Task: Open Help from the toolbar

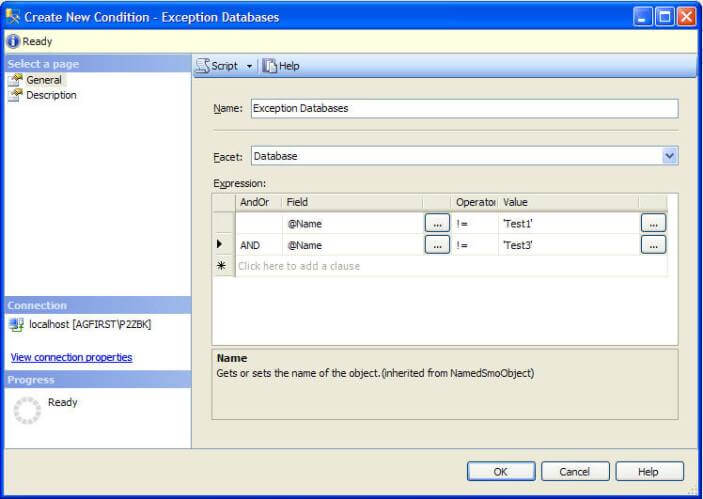Action: (x=281, y=66)
